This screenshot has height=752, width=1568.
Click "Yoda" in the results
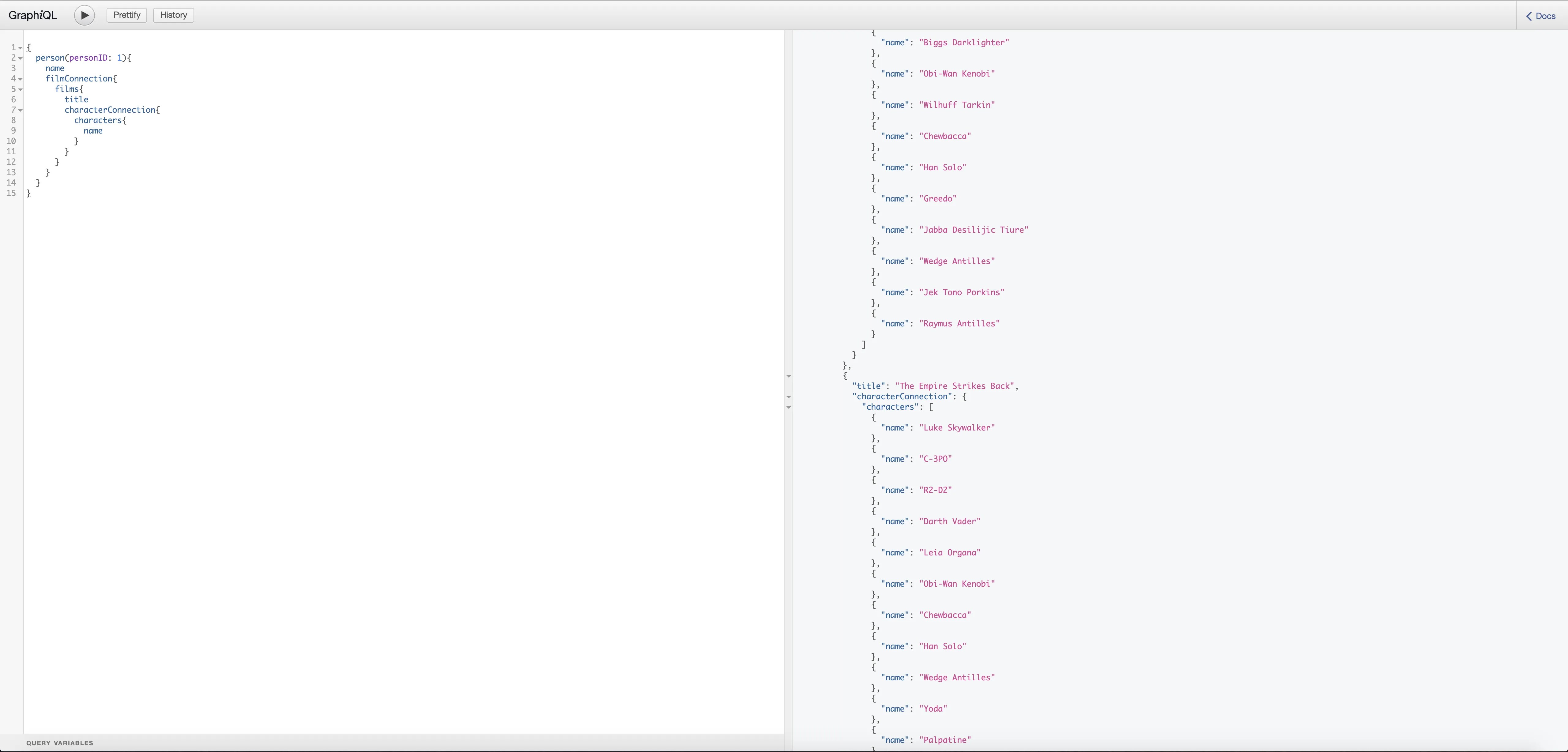click(933, 709)
